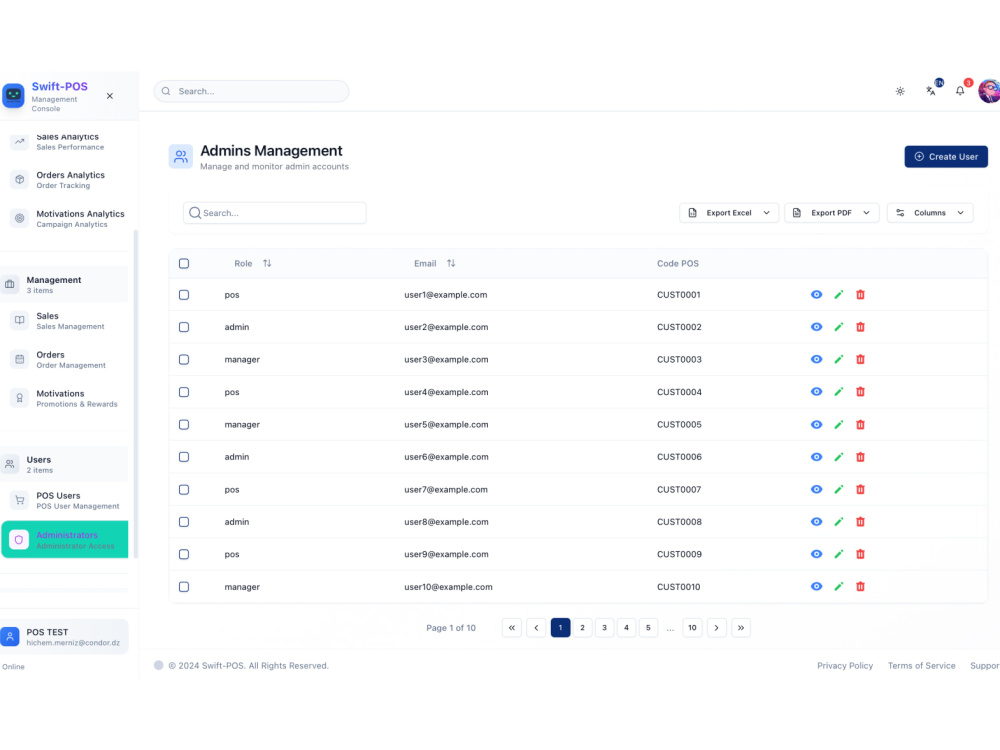Edit the CUST0008 entry
Viewport: 1000px width, 750px height.
[839, 522]
